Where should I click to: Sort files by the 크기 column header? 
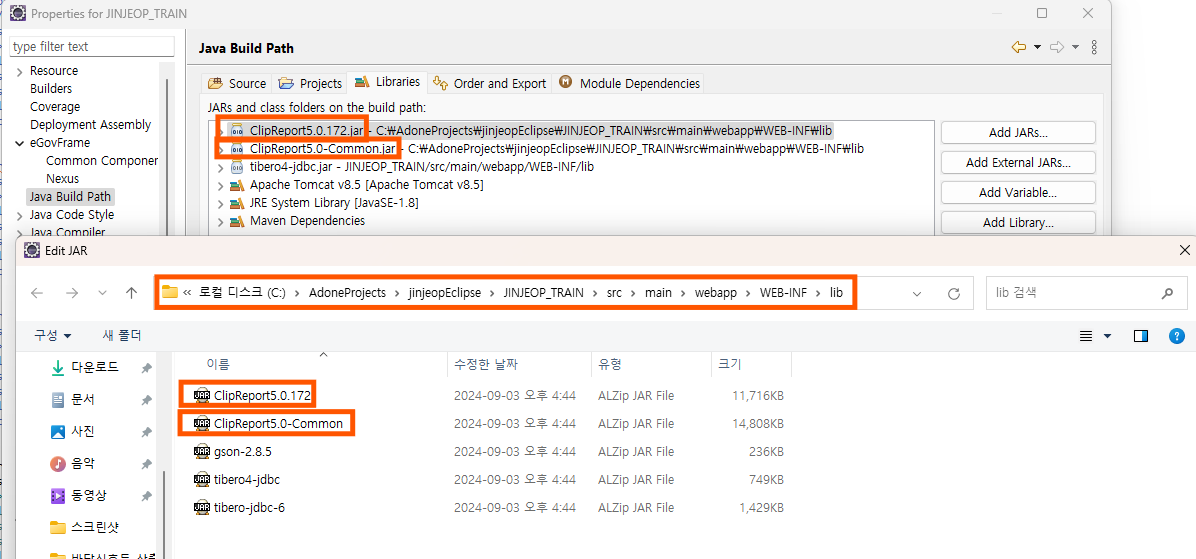[751, 365]
